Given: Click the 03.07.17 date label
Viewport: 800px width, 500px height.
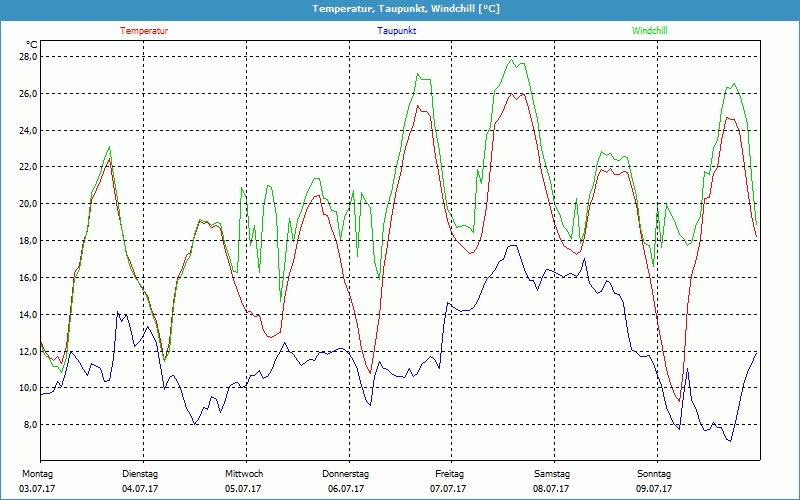Looking at the screenshot, I should [x=37, y=489].
